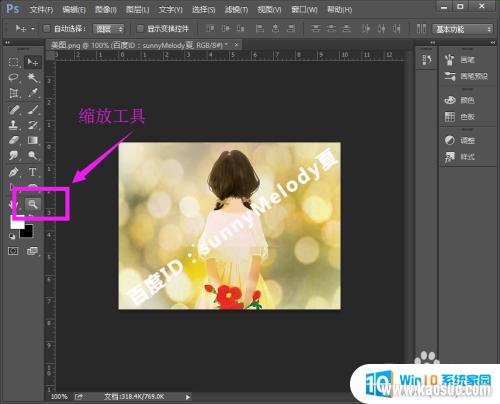The image size is (500, 404).
Task: Enable the 自动选择 (Auto-Select) checkbox
Action: click(47, 29)
